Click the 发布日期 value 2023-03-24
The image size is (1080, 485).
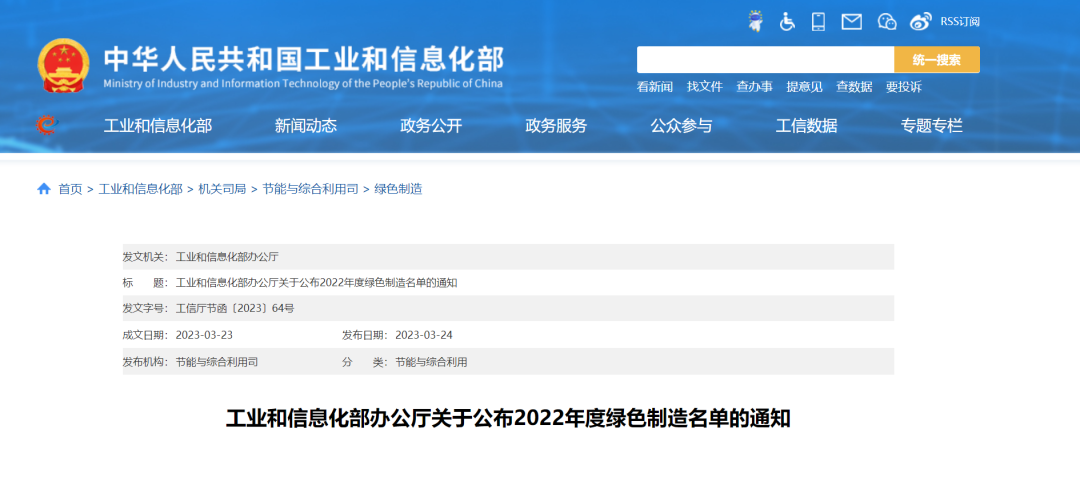click(424, 335)
